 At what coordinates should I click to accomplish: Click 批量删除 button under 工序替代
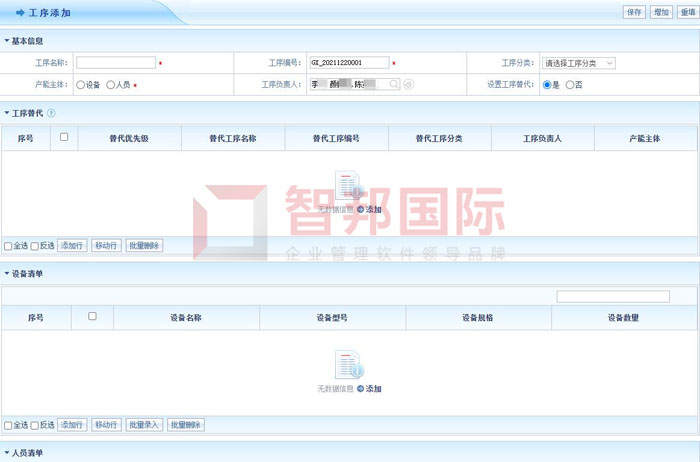click(143, 245)
